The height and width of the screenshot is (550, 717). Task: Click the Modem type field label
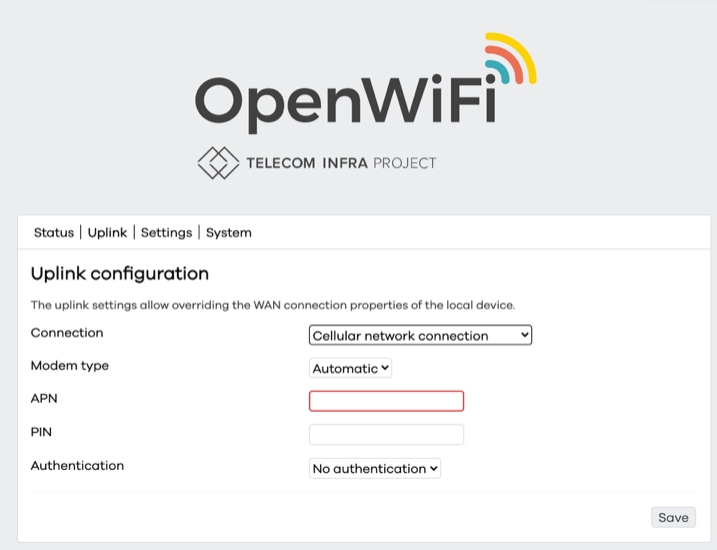tap(70, 366)
